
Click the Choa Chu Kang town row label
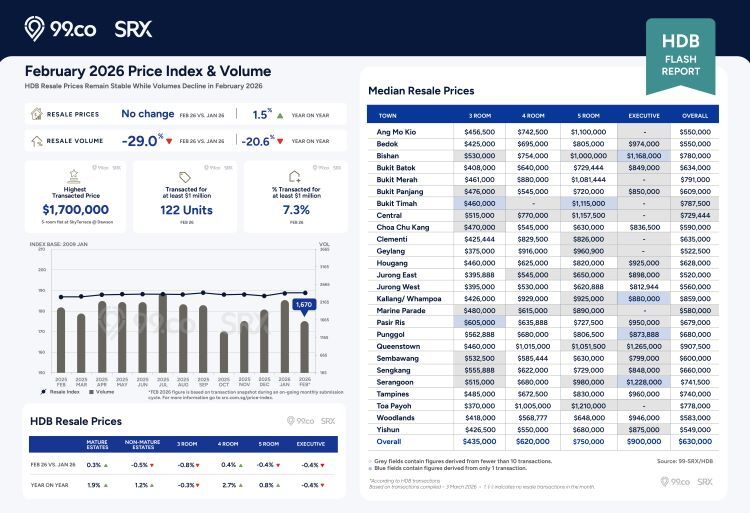coord(403,228)
